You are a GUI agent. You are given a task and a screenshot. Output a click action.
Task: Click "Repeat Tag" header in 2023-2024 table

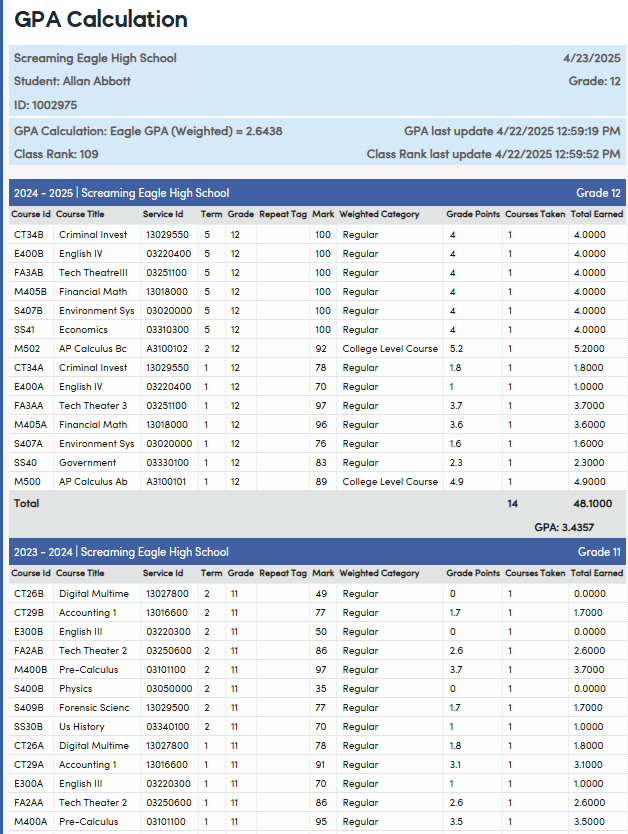(283, 573)
